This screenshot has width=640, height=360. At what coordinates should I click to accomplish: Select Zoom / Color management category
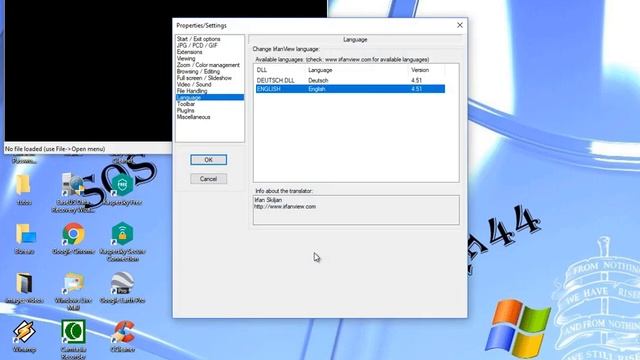tap(208, 65)
